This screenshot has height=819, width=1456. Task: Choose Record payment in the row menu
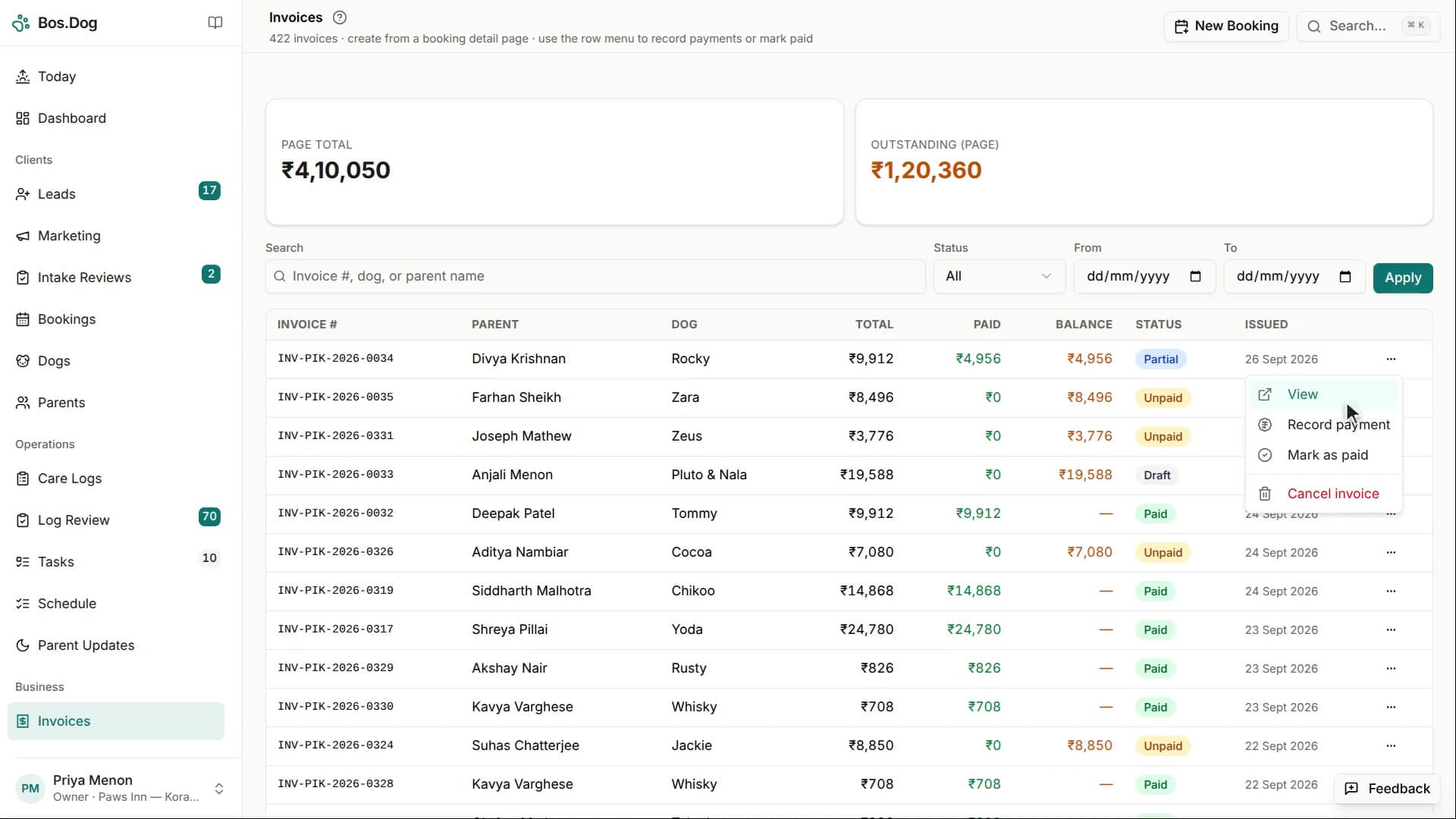(1323, 425)
